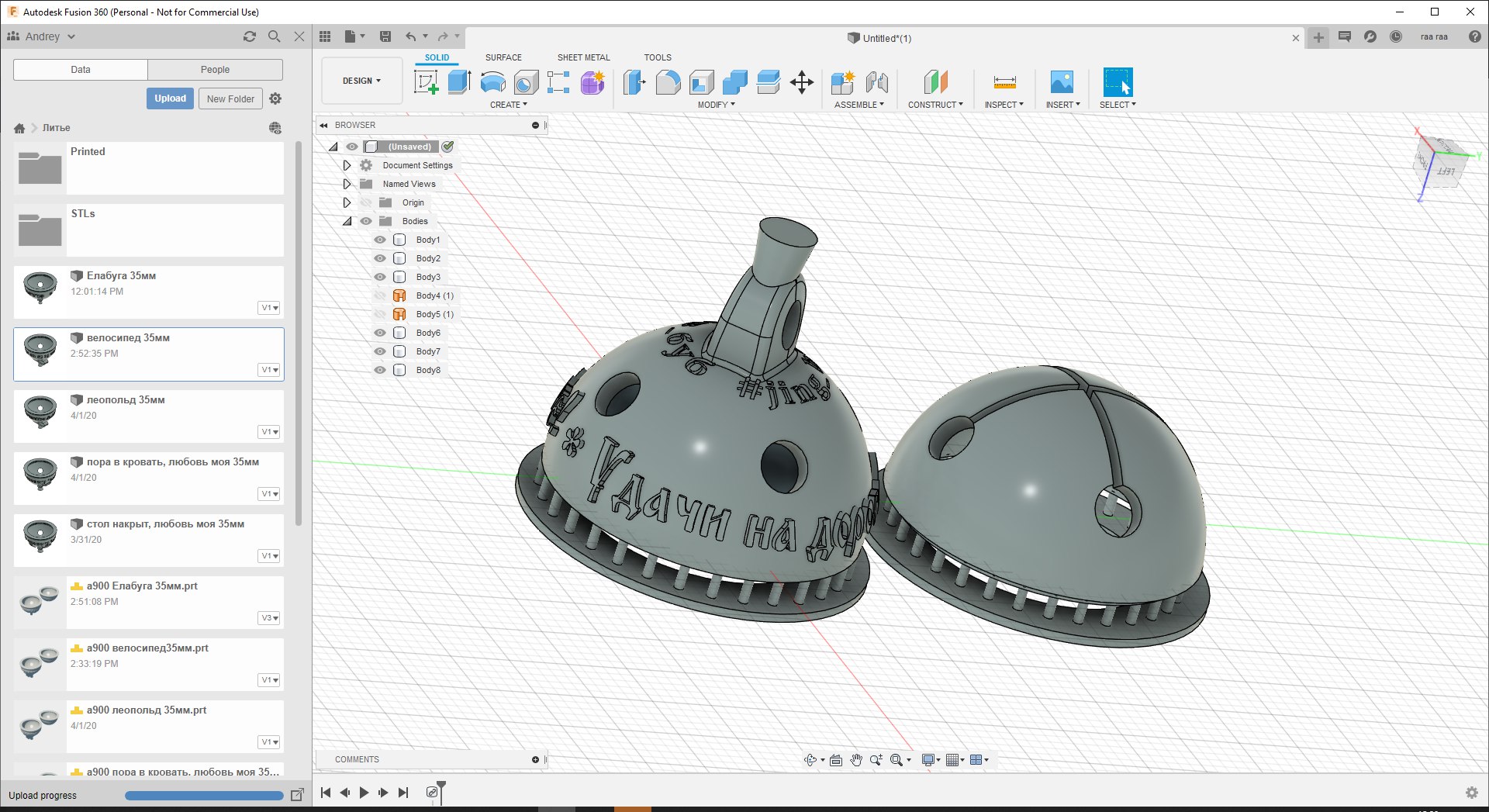Select the Move/Copy arrows tool
Screen dimensions: 1489x812
(x=802, y=82)
